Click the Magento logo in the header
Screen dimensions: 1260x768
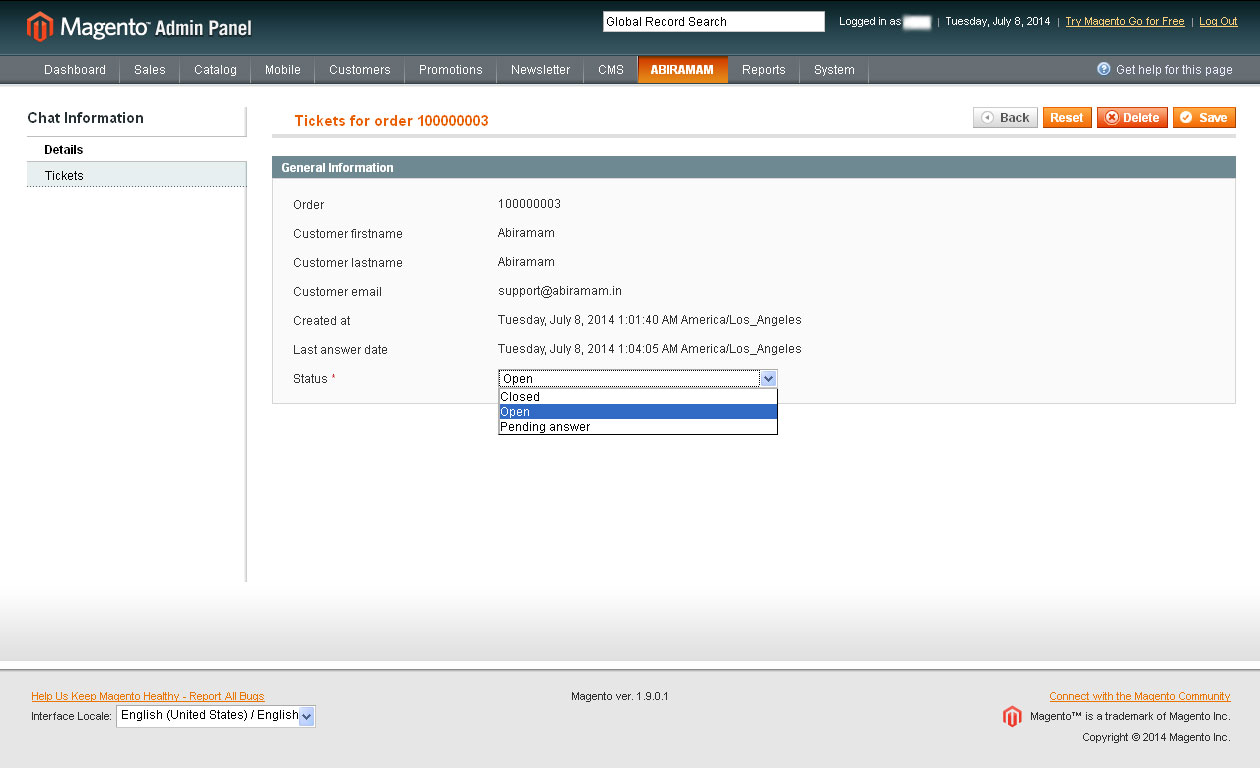(x=139, y=27)
